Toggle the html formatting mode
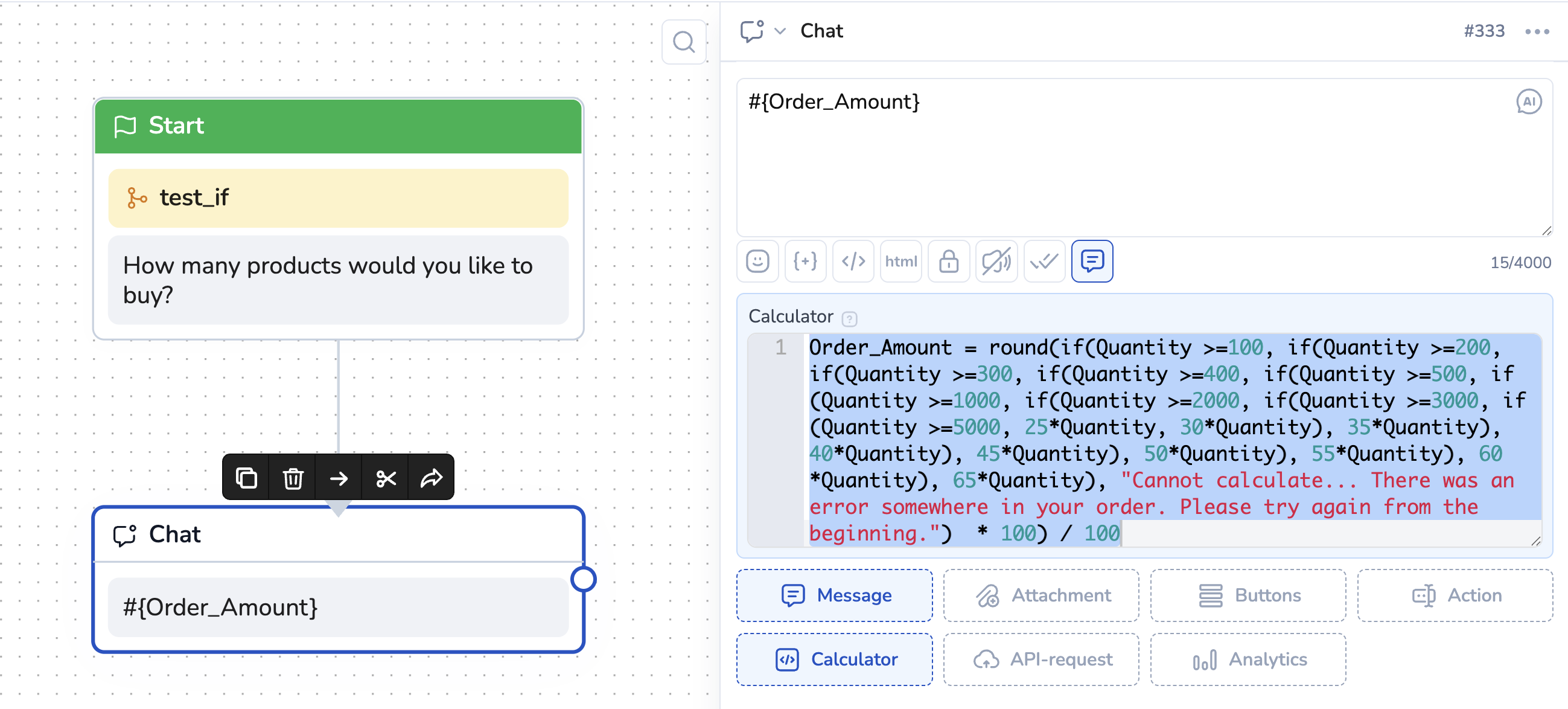The image size is (1568, 709). (x=900, y=262)
